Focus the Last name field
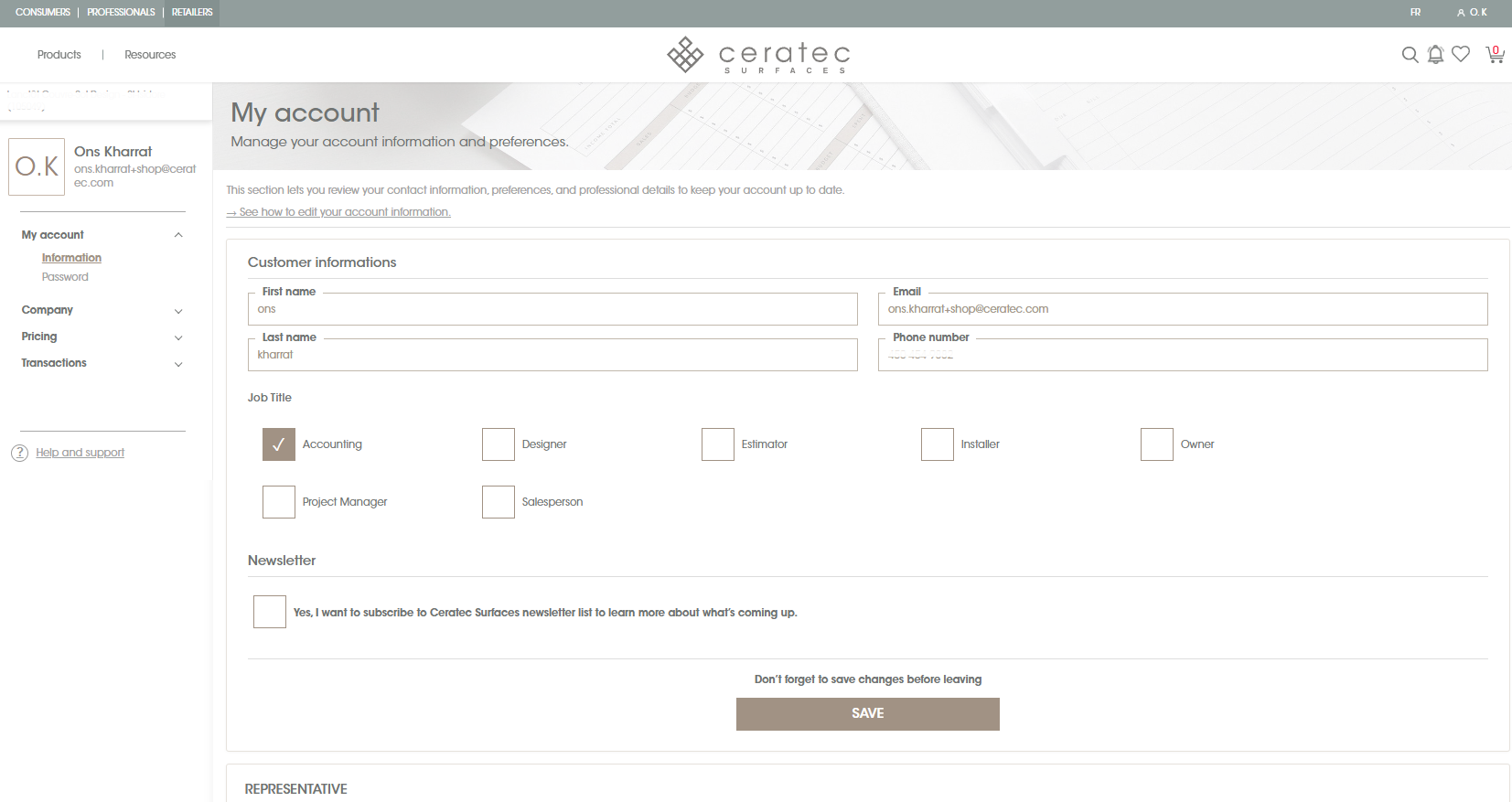 [552, 355]
